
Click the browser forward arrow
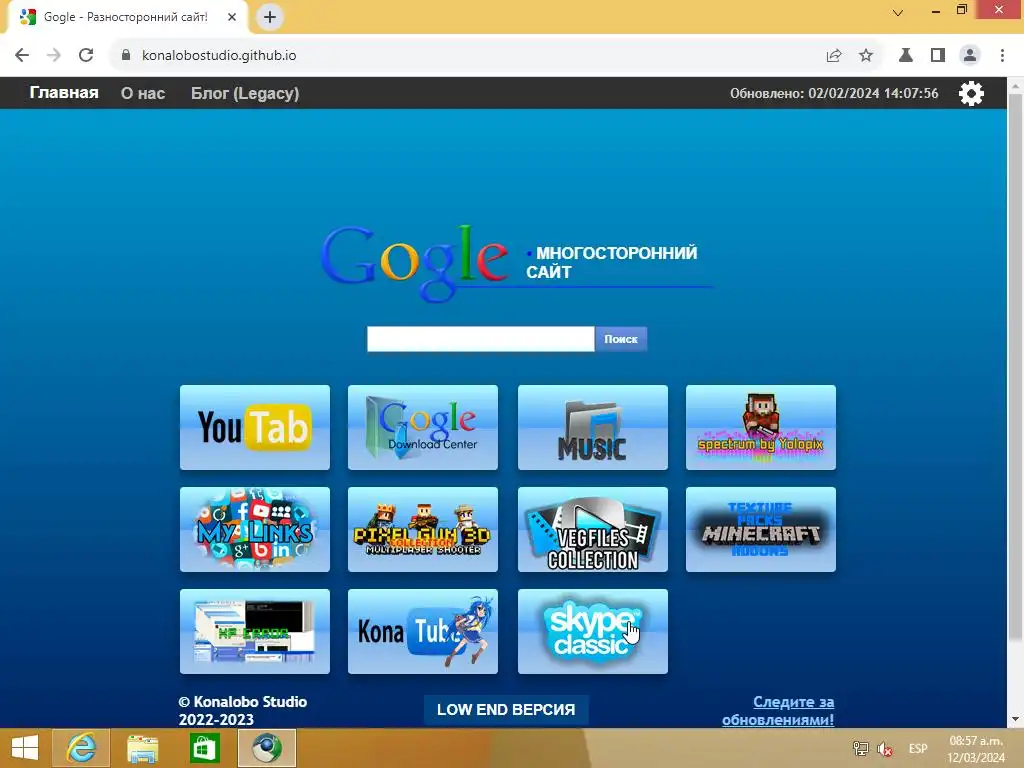click(x=54, y=56)
